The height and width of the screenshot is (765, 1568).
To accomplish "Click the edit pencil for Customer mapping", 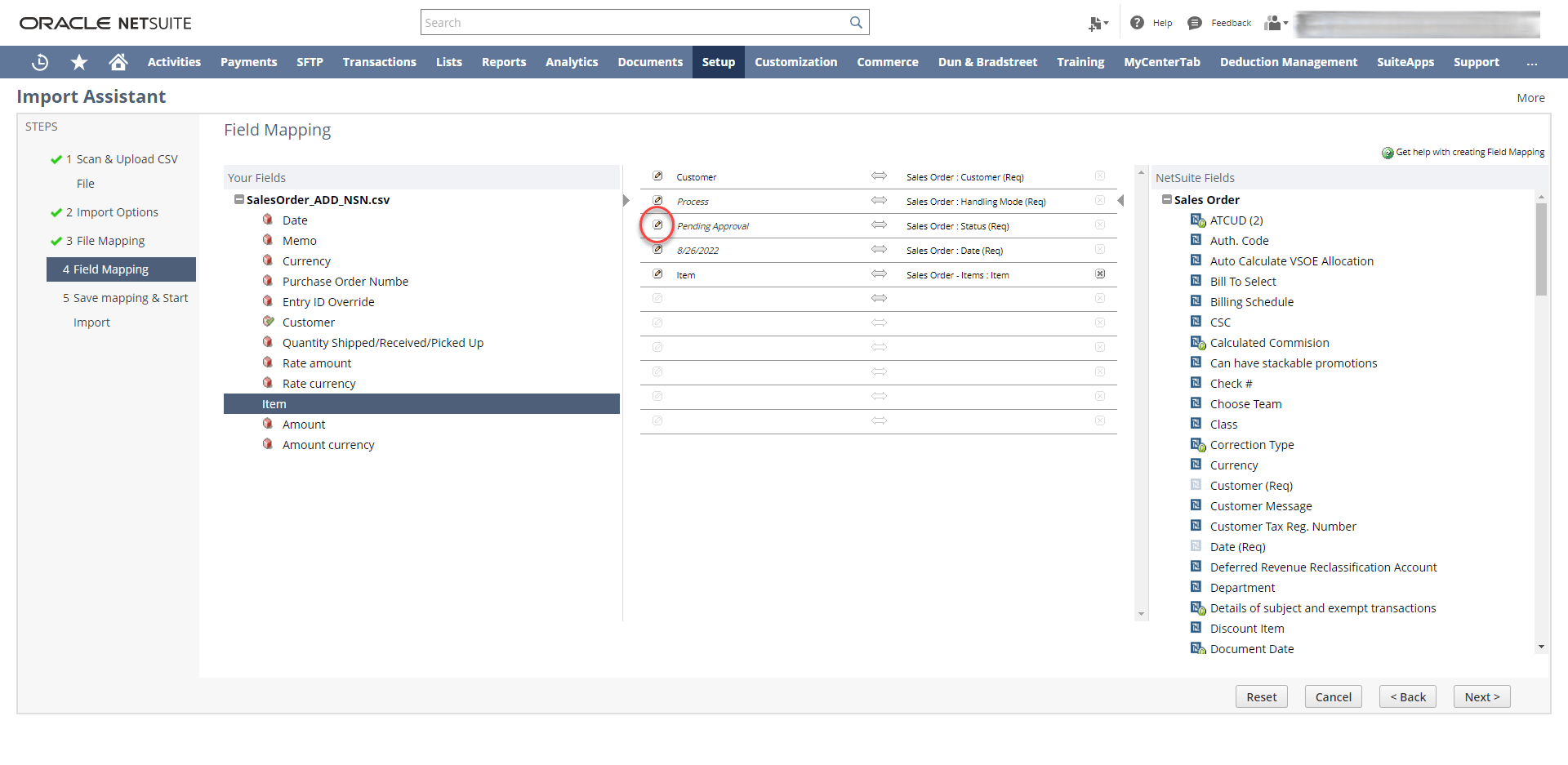I will [x=657, y=176].
